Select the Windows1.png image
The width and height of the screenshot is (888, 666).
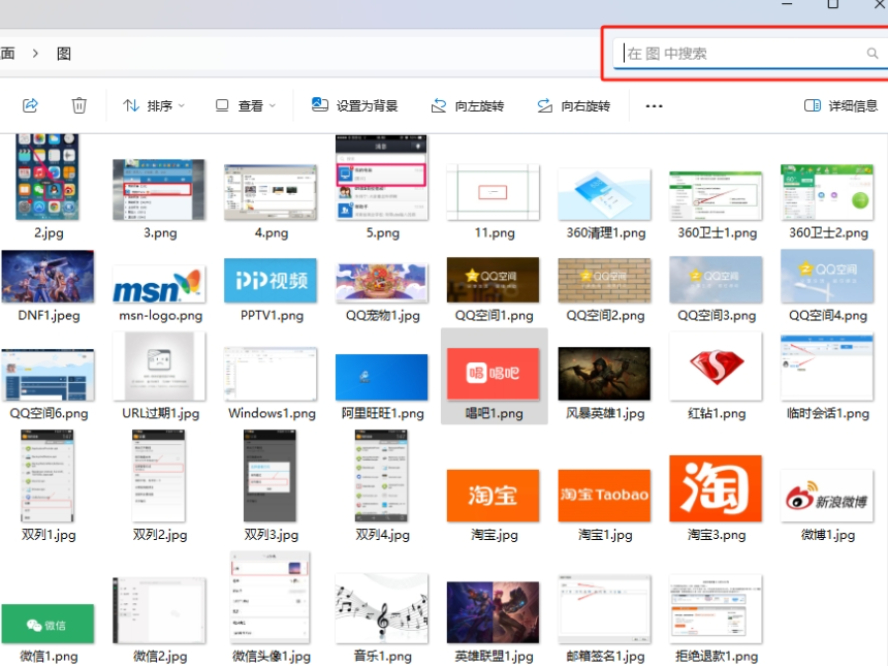coord(270,374)
